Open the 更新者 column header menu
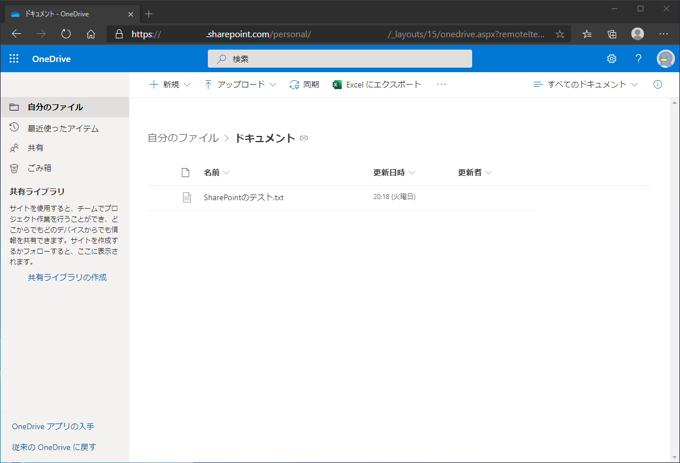Screen dimensions: 680x463 (475, 173)
